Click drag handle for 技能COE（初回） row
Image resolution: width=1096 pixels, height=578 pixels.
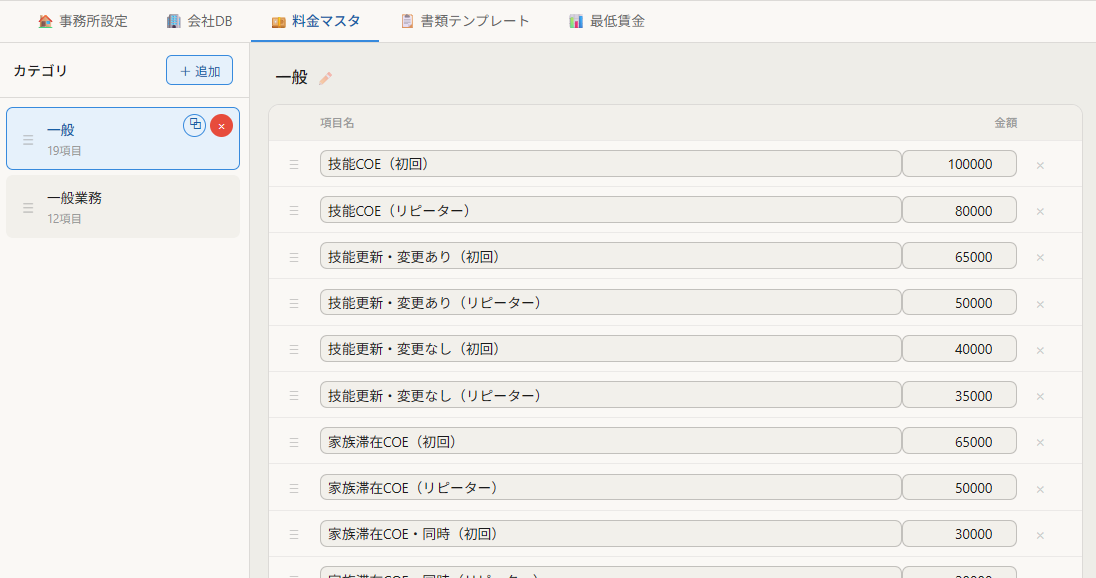tap(294, 165)
